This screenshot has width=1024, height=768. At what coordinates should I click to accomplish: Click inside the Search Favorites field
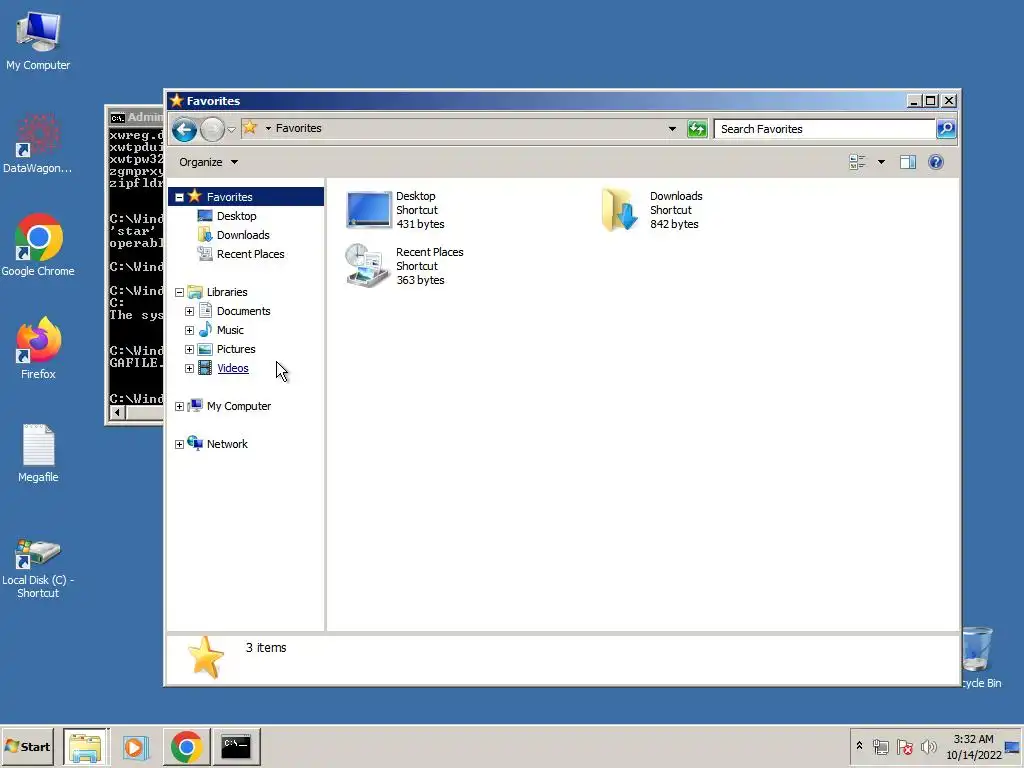pyautogui.click(x=824, y=129)
